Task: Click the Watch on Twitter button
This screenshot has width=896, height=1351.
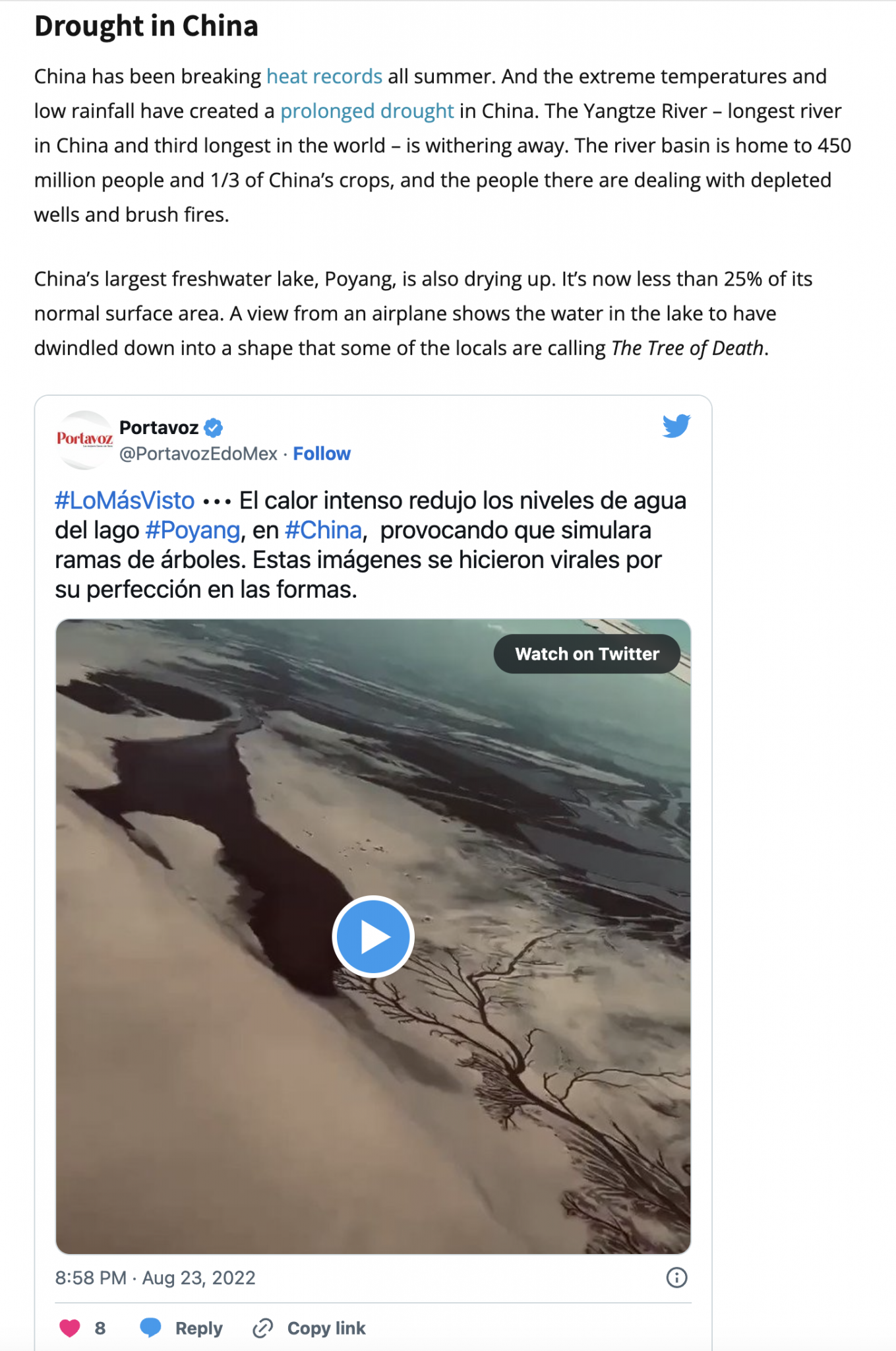Action: [x=587, y=654]
